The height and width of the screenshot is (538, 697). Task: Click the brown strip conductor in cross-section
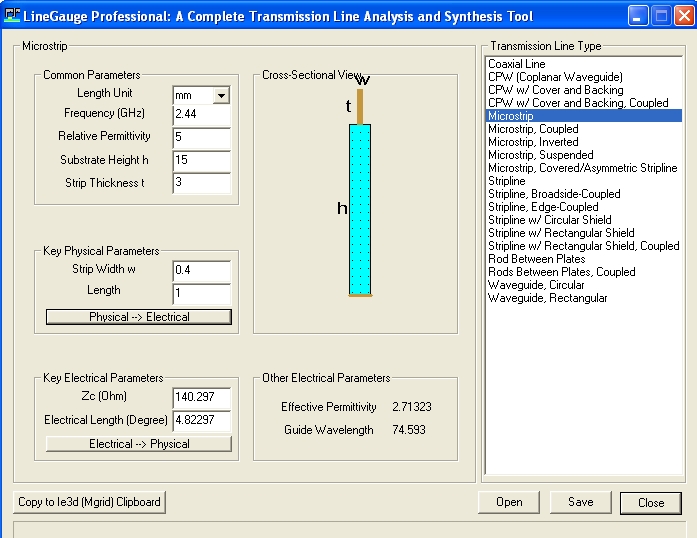pos(360,107)
